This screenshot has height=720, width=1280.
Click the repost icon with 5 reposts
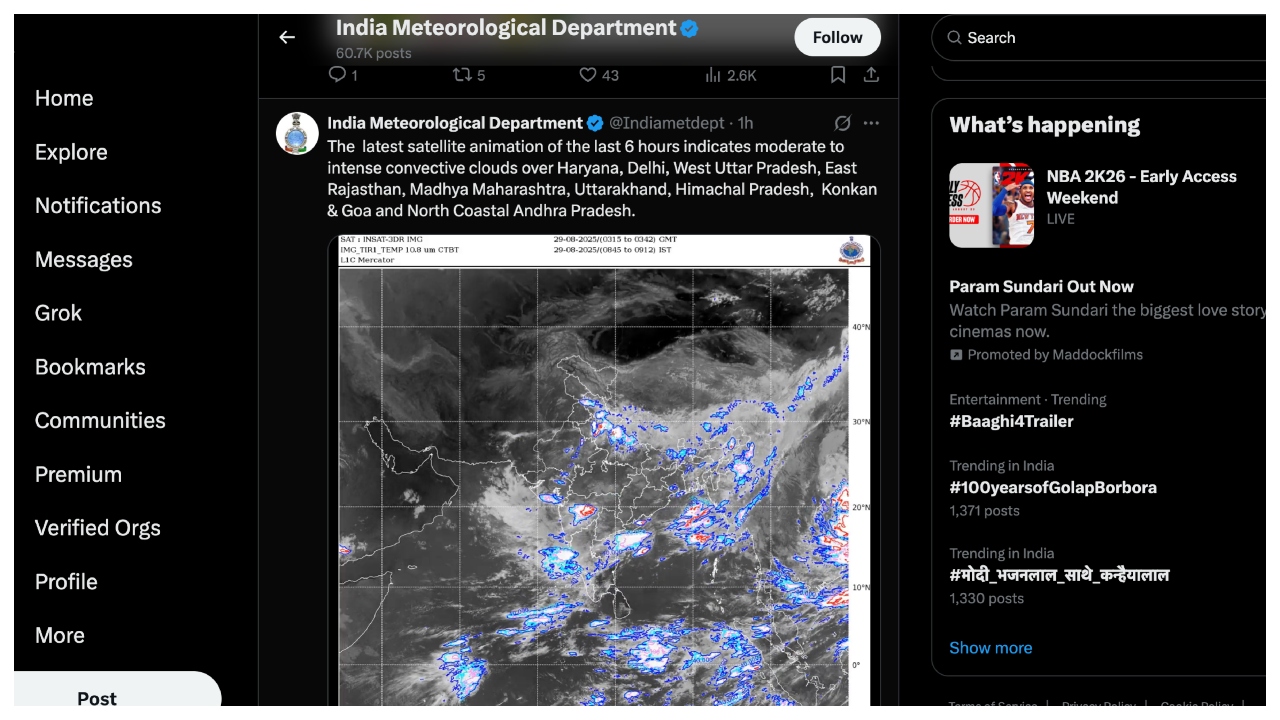coord(462,75)
